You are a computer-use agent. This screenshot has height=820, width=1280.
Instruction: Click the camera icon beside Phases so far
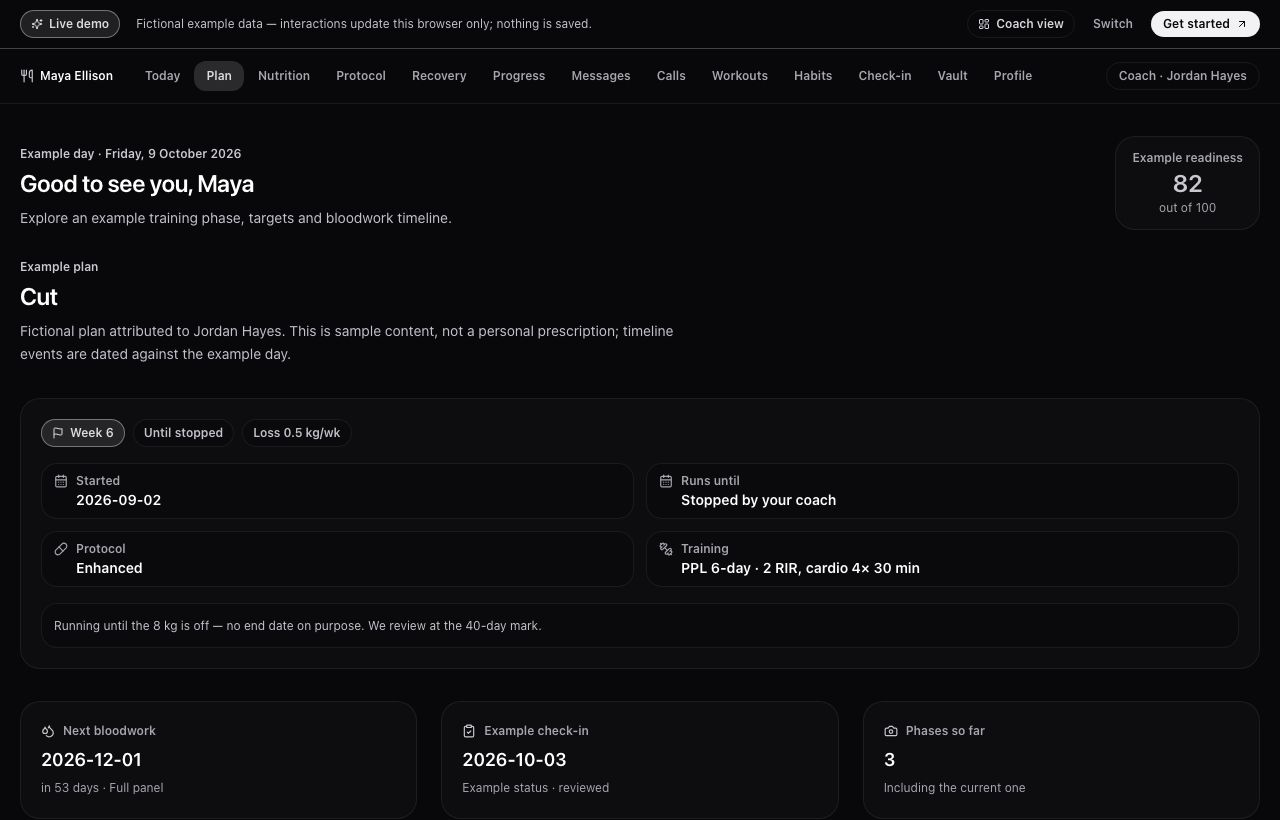point(891,731)
